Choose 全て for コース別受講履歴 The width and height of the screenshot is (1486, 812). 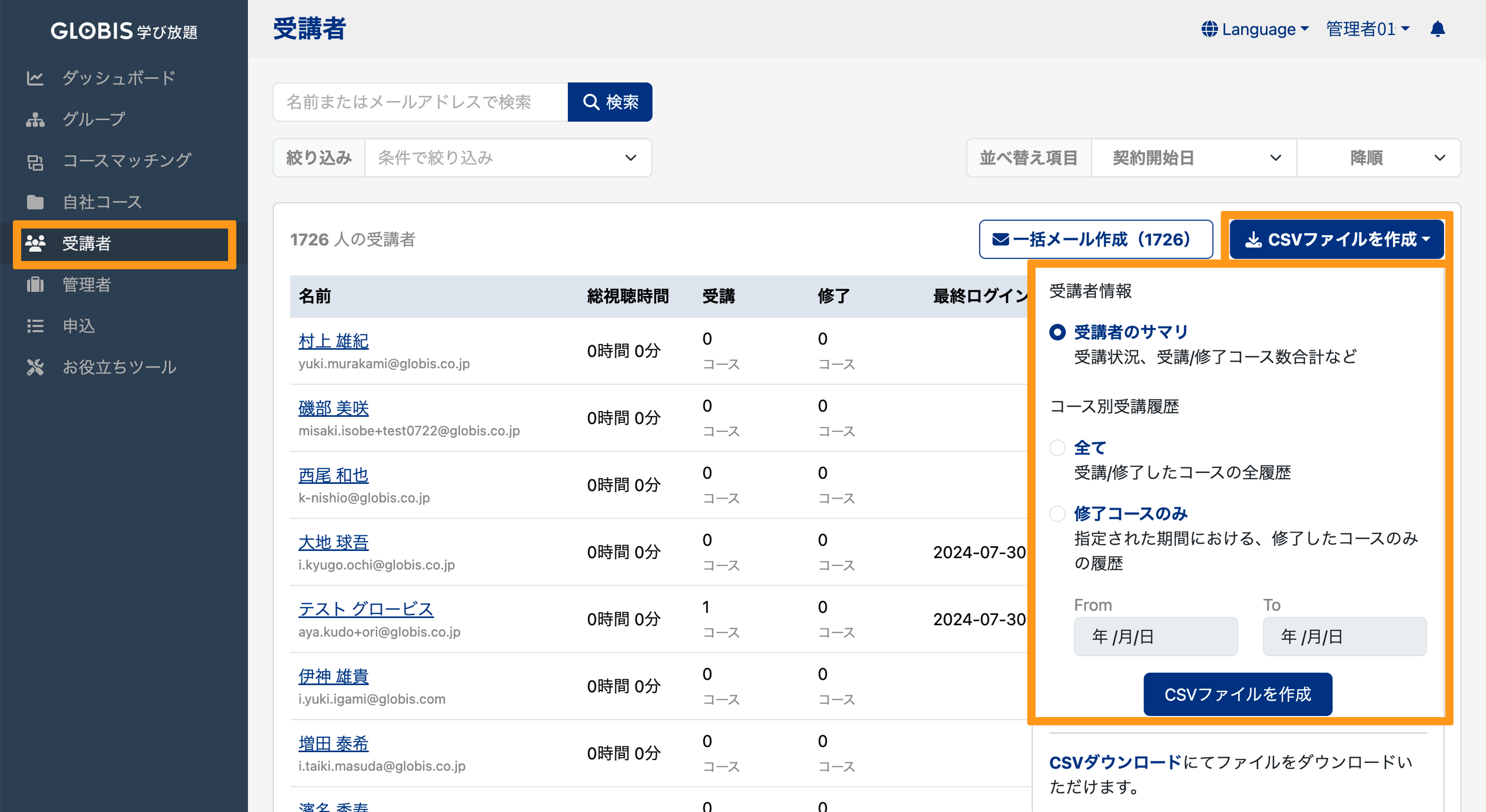coord(1057,447)
